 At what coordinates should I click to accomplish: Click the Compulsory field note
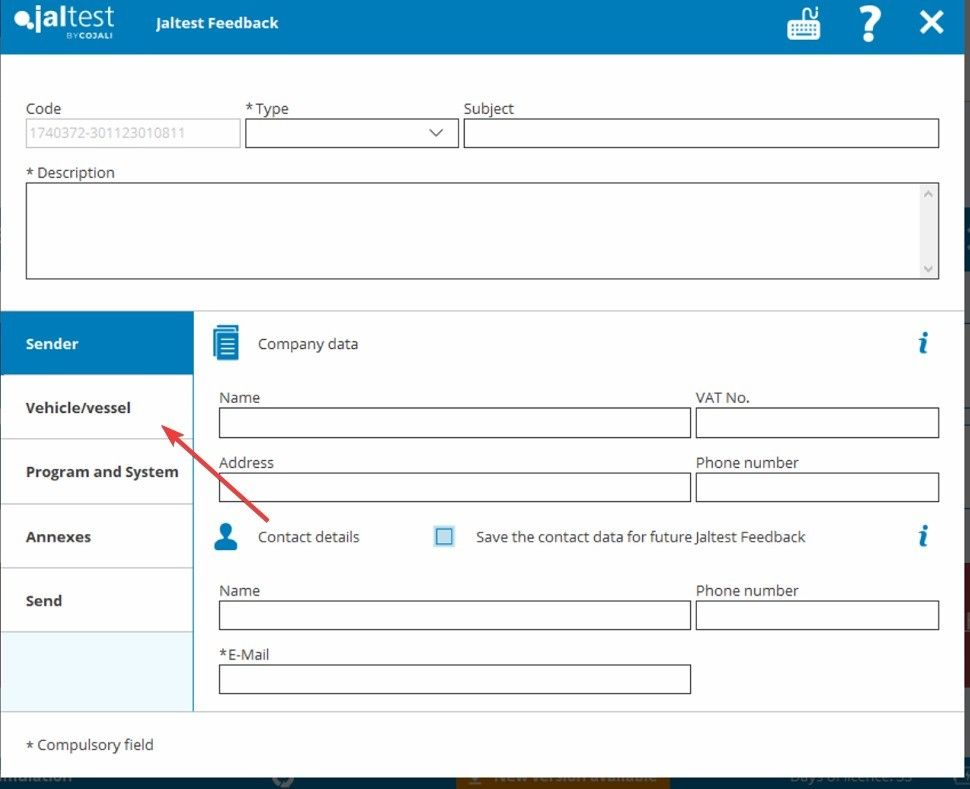90,744
